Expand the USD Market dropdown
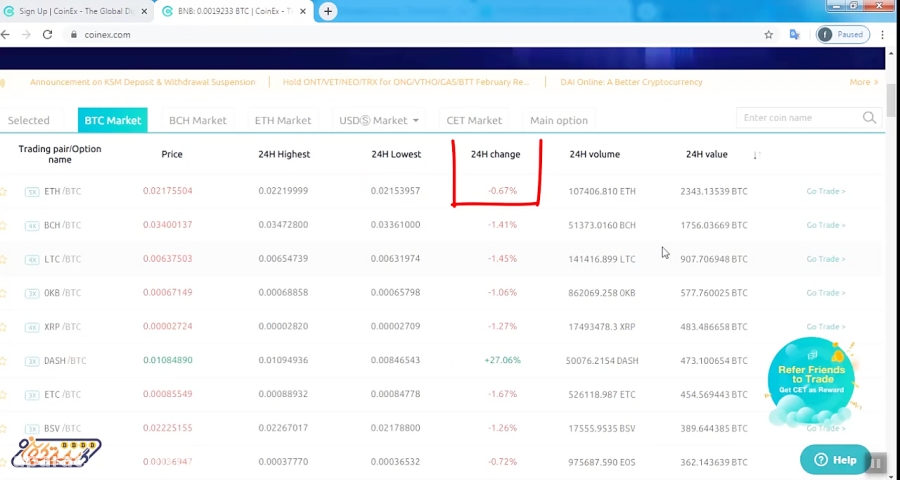The width and height of the screenshot is (900, 480). point(379,121)
